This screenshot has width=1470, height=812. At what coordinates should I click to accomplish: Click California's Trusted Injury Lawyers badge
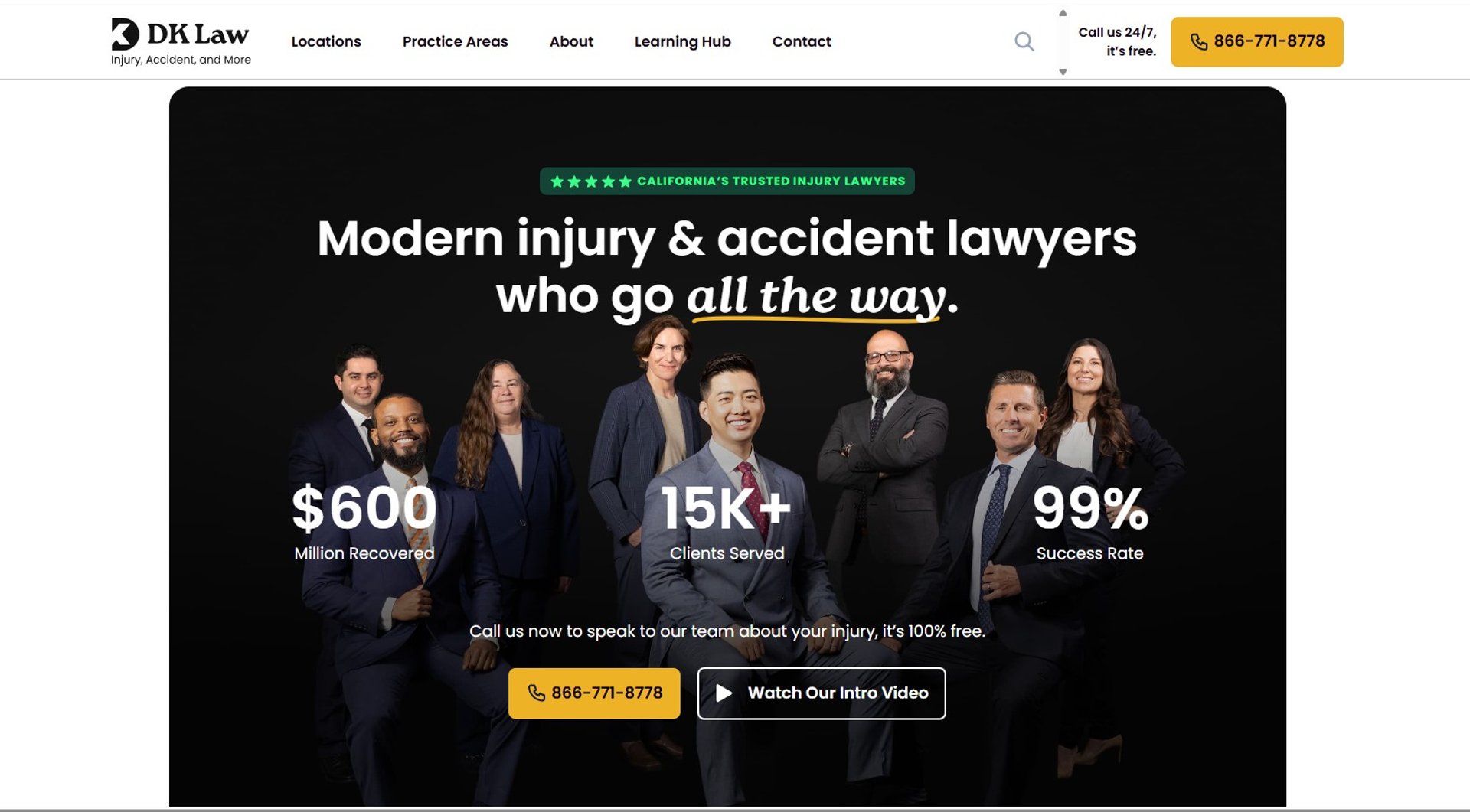(x=727, y=181)
